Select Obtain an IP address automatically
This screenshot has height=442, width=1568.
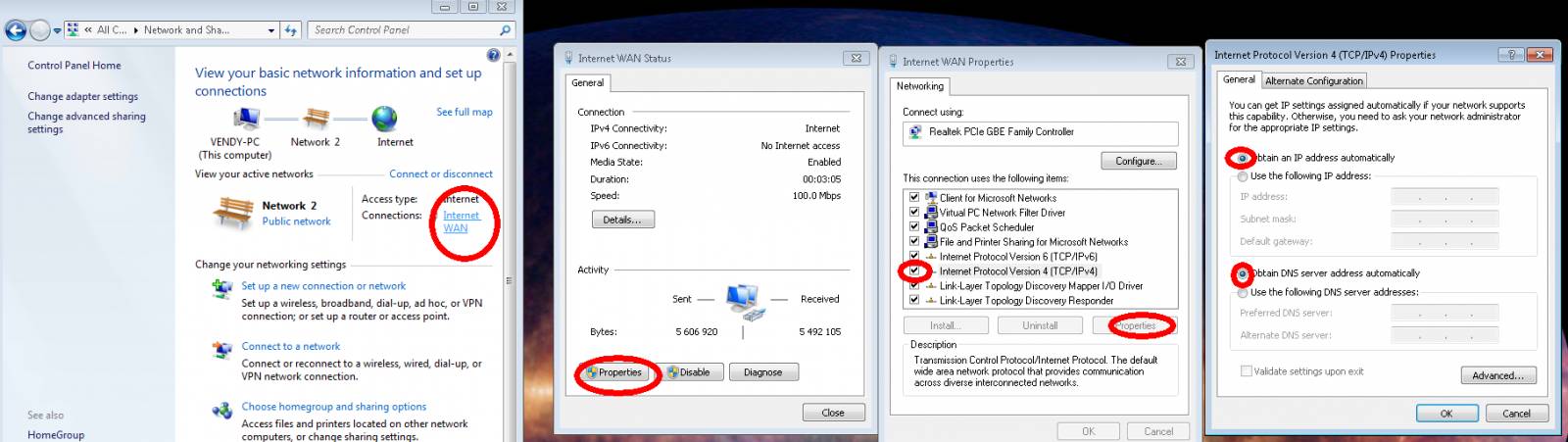click(x=1243, y=158)
